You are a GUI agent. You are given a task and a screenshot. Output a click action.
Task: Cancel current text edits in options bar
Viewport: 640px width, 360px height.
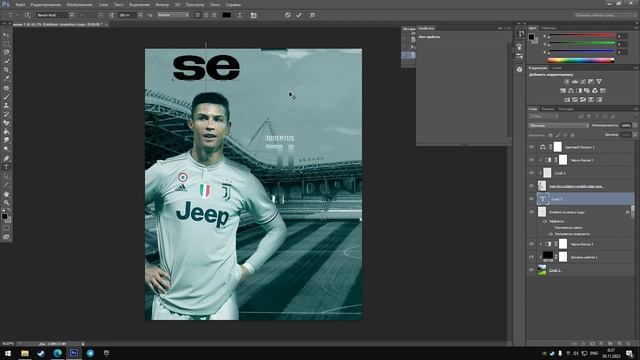coord(288,15)
